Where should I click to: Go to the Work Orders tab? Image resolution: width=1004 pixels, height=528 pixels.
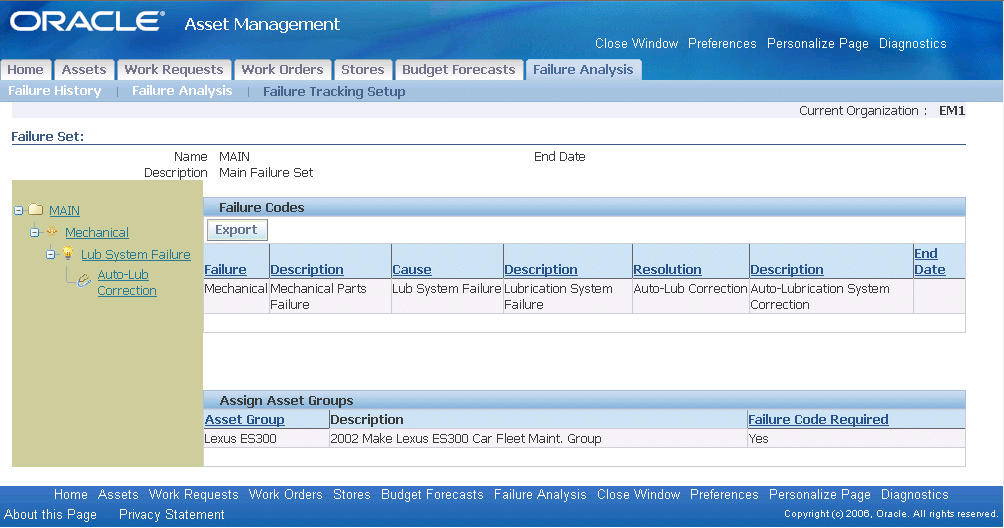pyautogui.click(x=282, y=70)
